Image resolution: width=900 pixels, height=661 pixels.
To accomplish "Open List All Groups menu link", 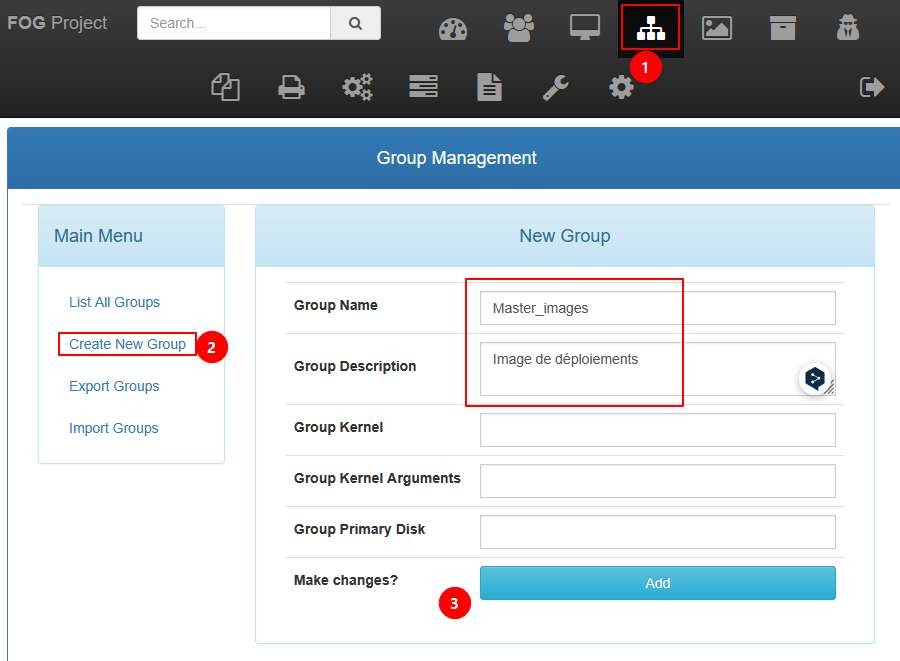I will click(x=114, y=302).
